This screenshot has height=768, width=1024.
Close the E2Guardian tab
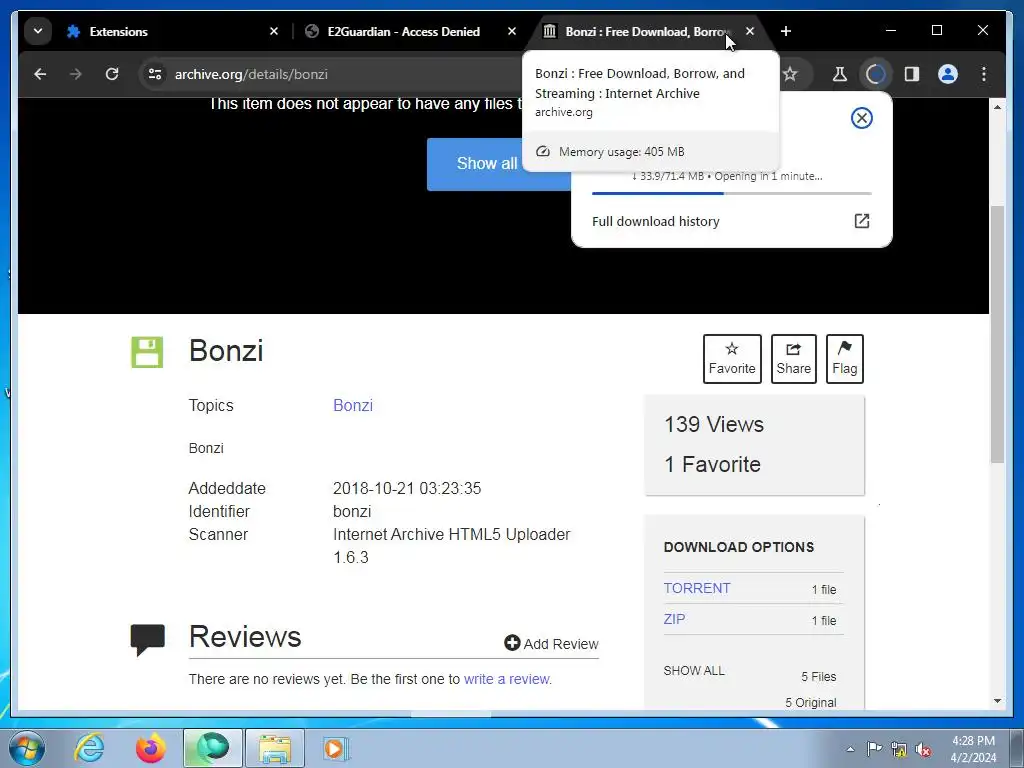coord(512,31)
